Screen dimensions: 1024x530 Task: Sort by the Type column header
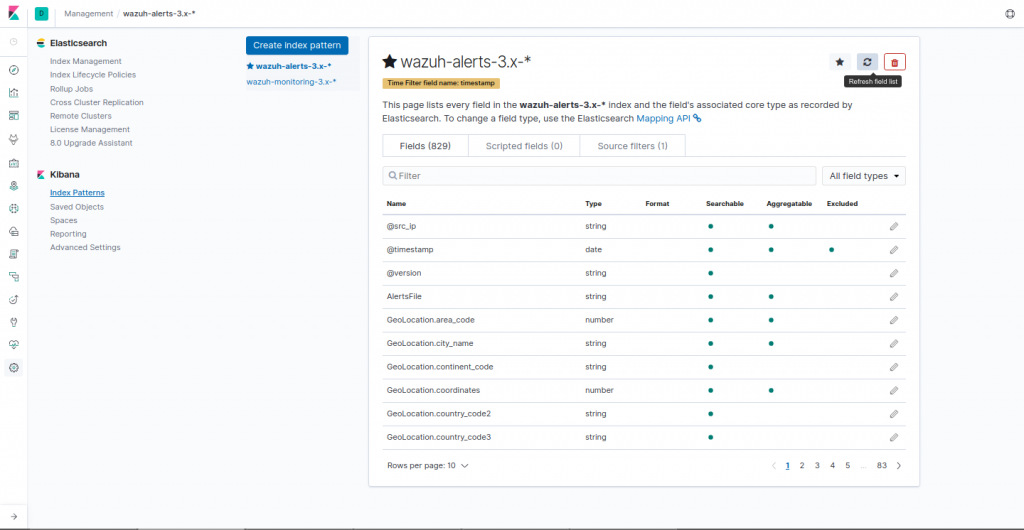(x=593, y=204)
